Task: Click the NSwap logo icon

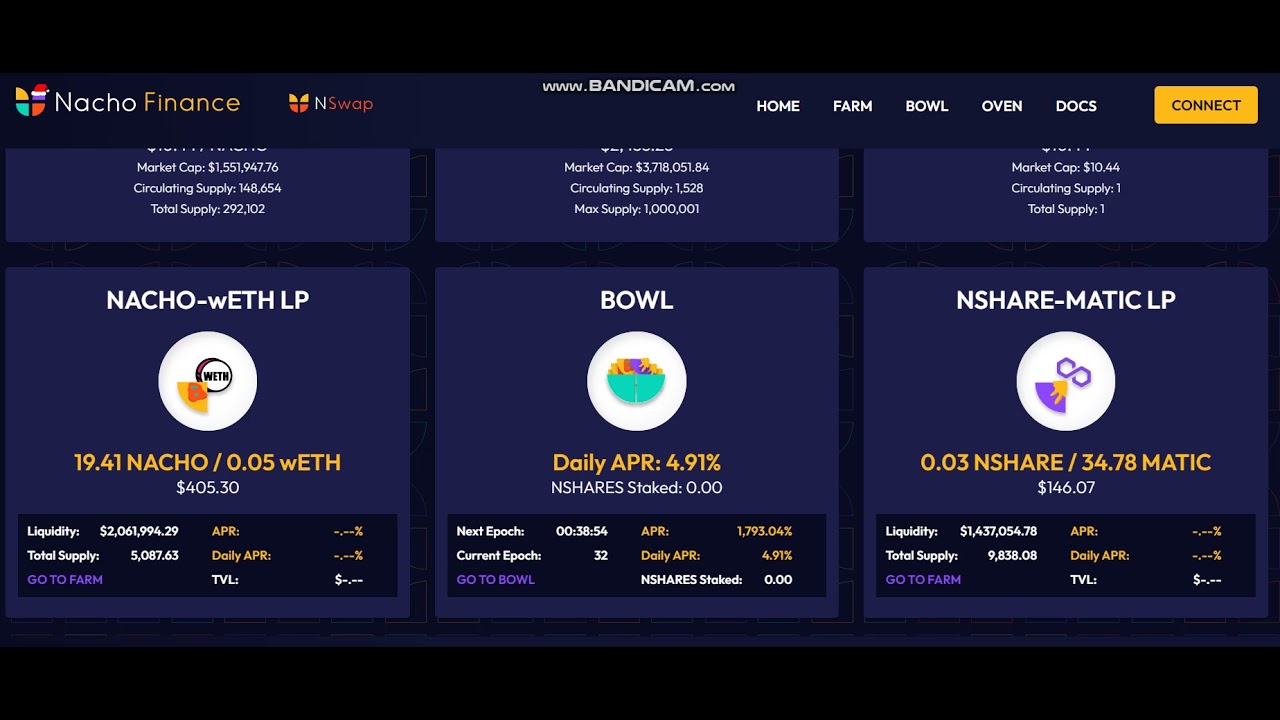Action: point(298,103)
